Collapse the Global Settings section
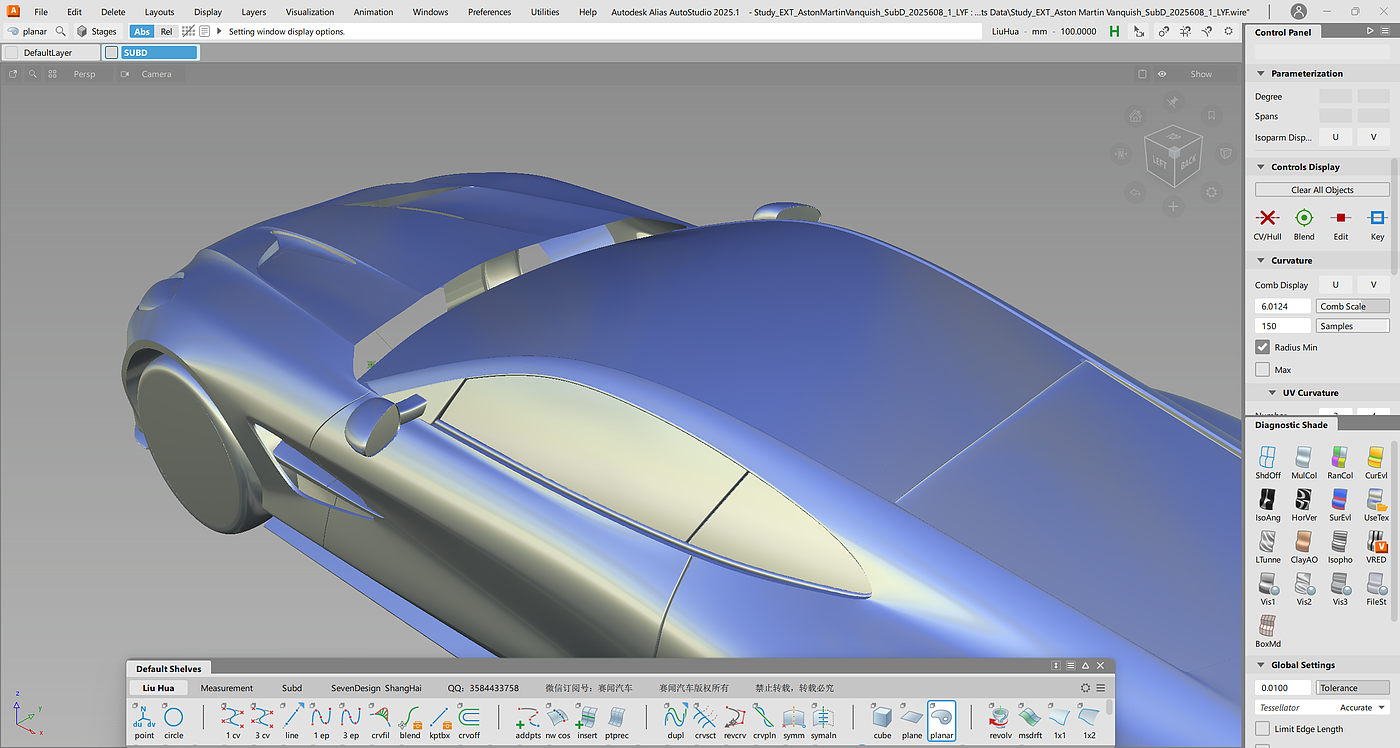Screen dimensions: 1400x748 [1261, 665]
